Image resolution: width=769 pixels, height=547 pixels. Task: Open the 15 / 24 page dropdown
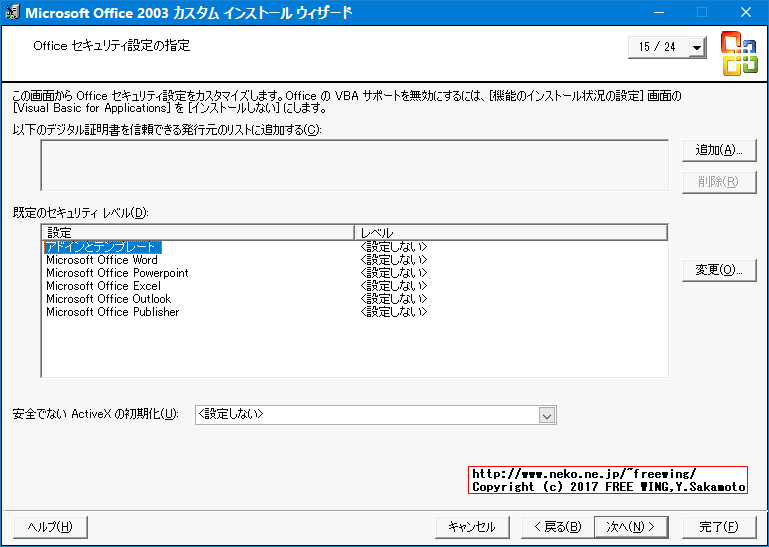pos(696,48)
